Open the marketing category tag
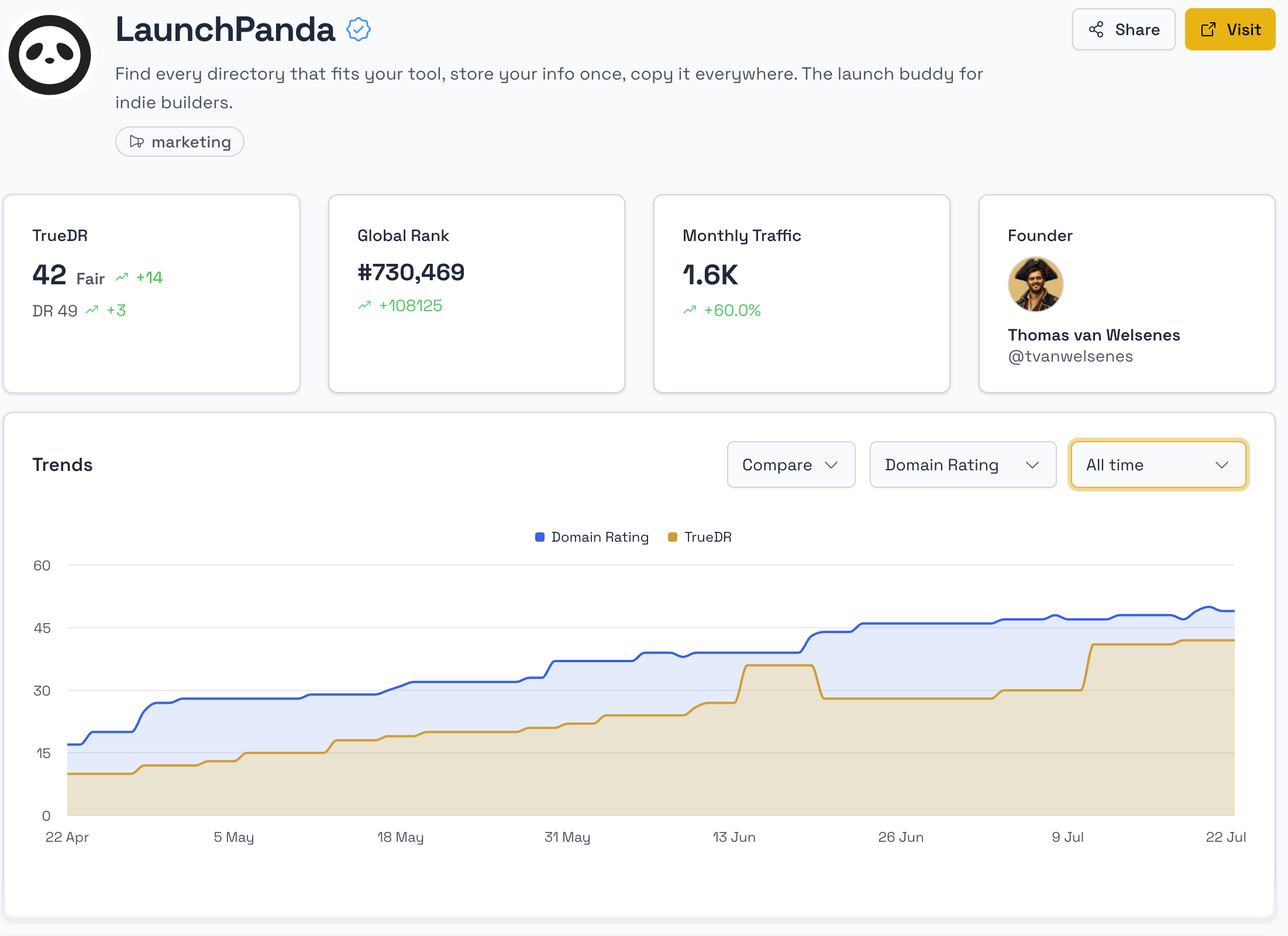The width and height of the screenshot is (1288, 936). (x=180, y=142)
